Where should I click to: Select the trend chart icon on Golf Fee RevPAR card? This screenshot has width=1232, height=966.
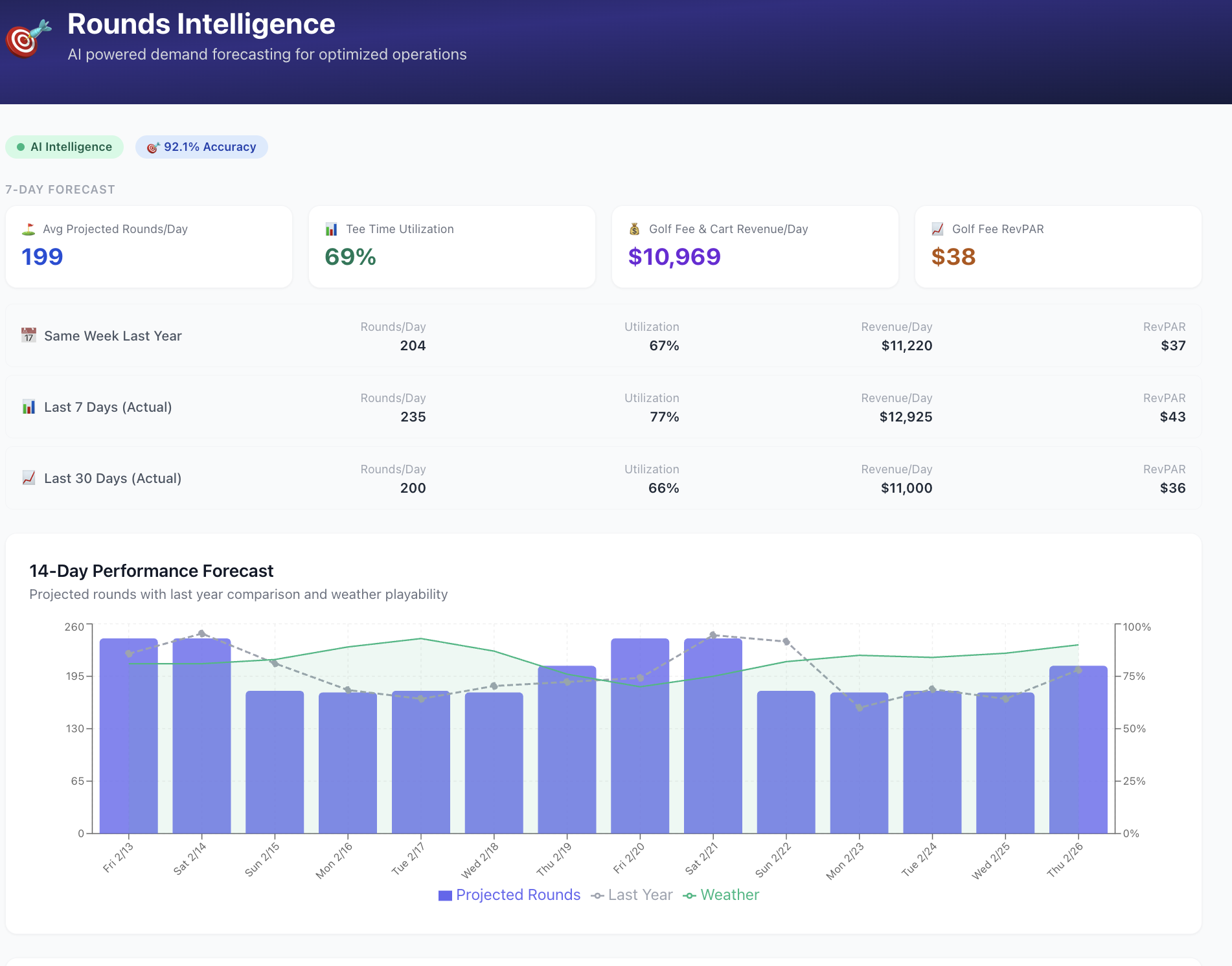(x=936, y=228)
